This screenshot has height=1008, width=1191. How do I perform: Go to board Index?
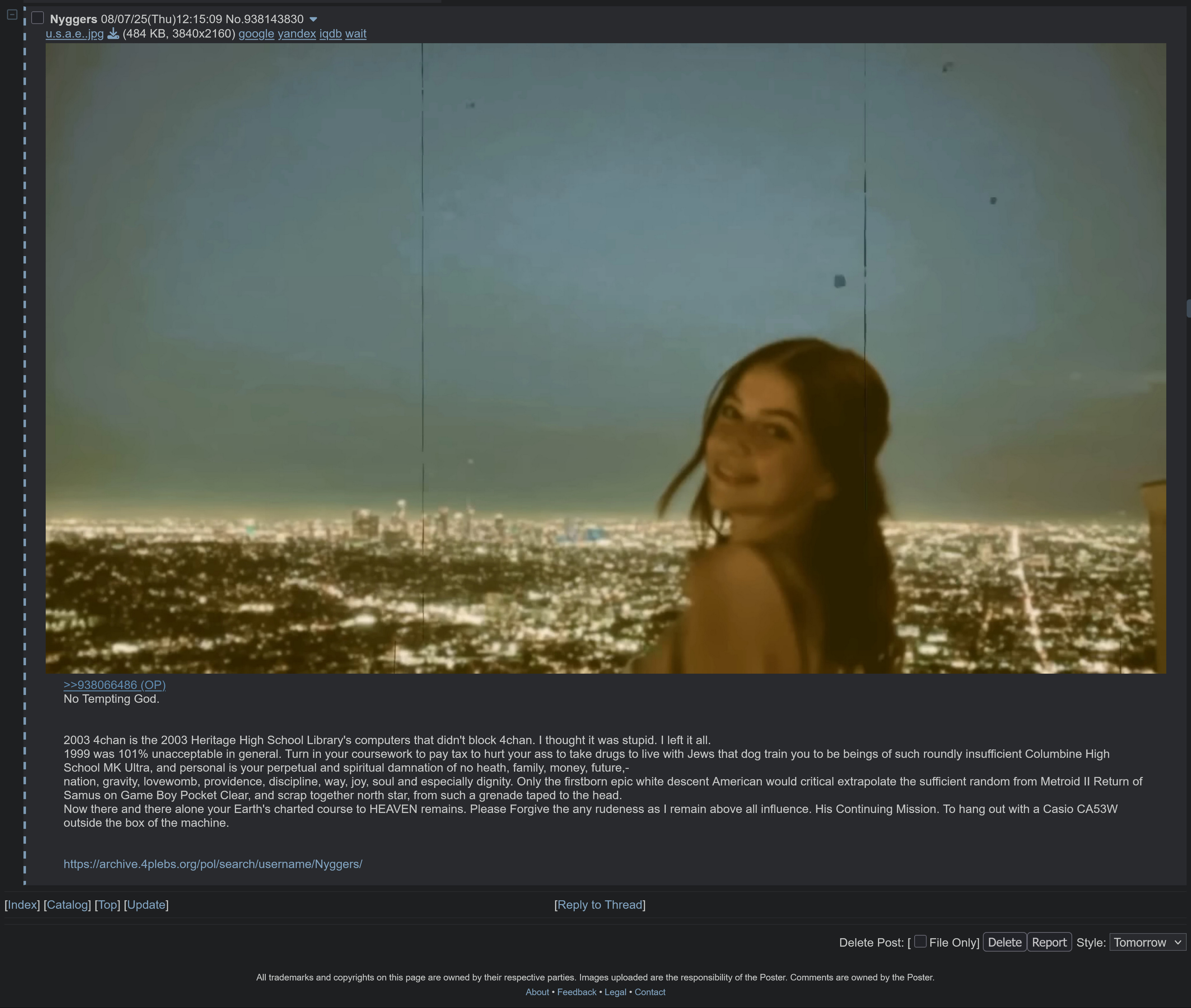[x=22, y=905]
